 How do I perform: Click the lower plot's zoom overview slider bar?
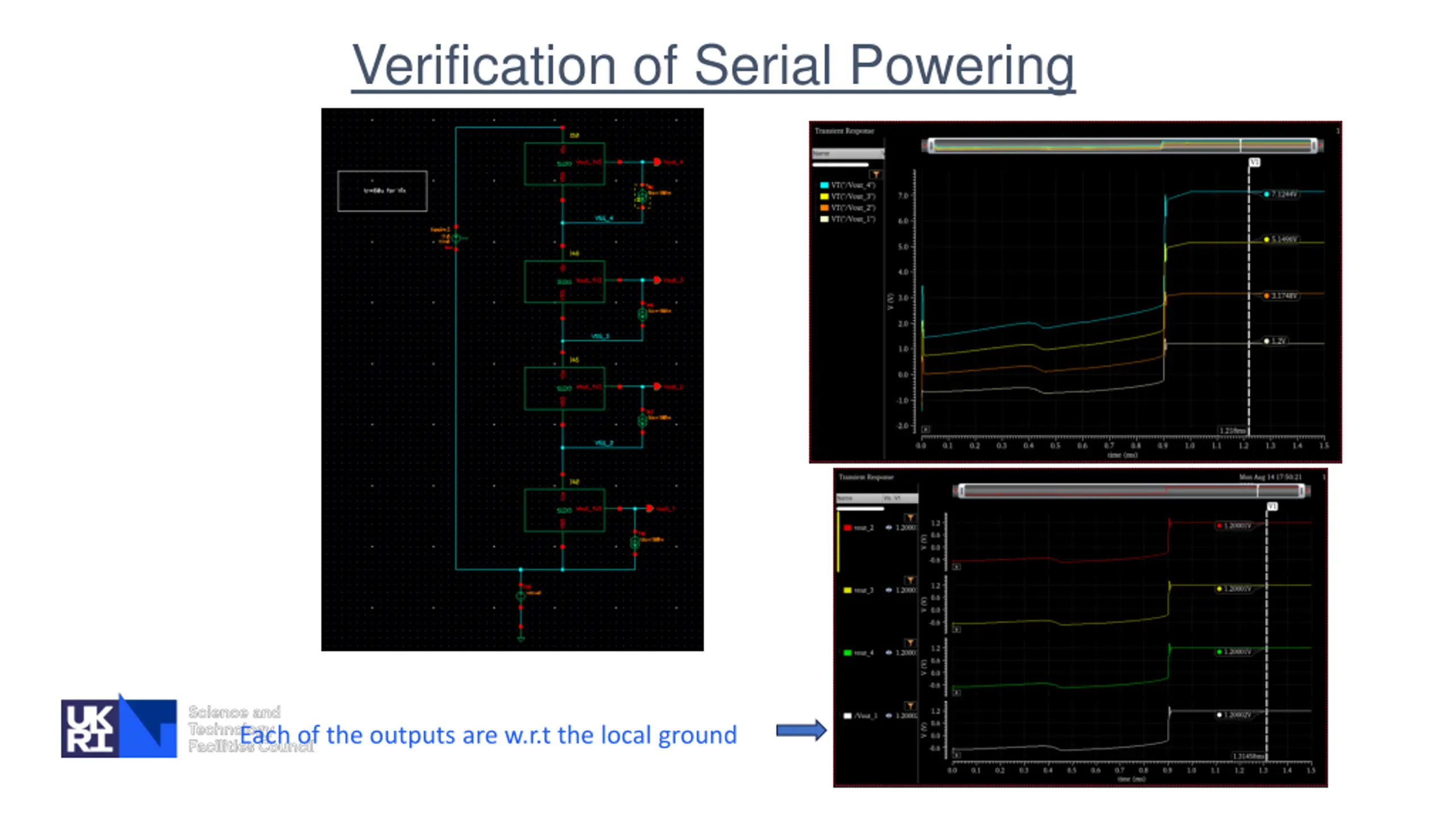(x=1132, y=490)
